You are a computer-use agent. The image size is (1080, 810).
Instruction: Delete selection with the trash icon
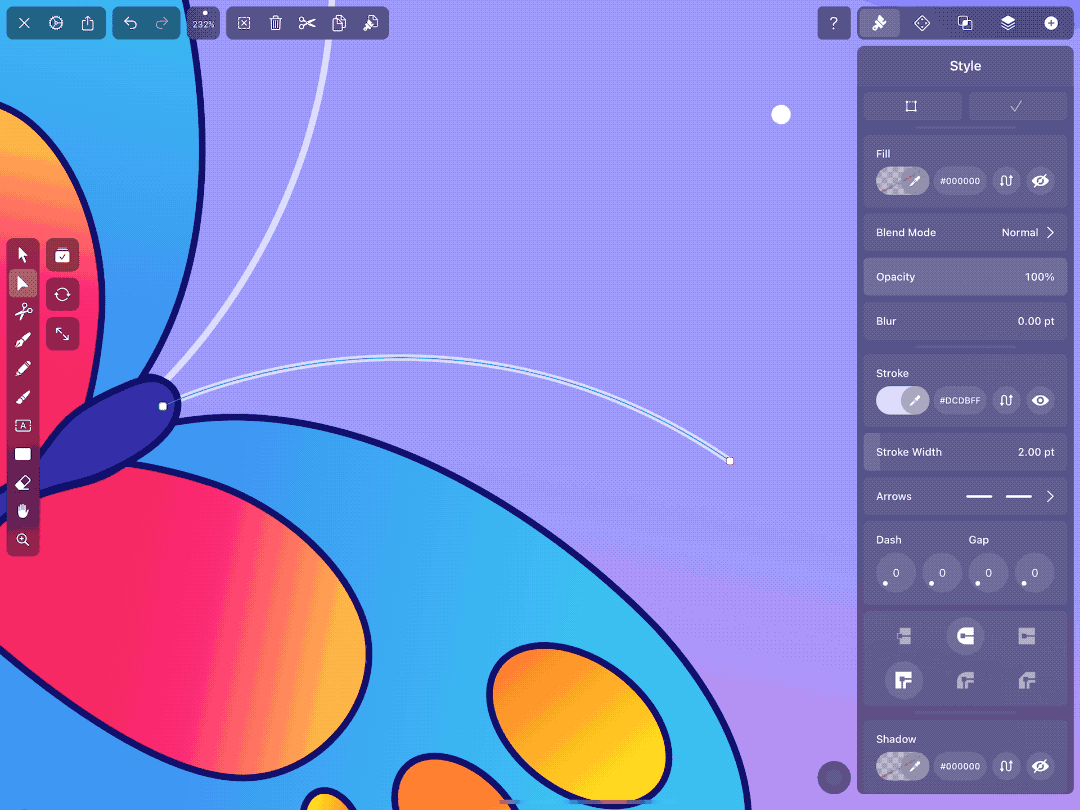[x=276, y=23]
